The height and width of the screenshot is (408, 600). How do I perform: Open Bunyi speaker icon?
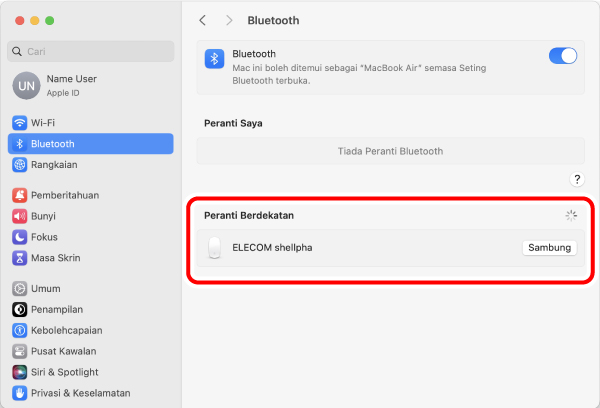(x=20, y=216)
